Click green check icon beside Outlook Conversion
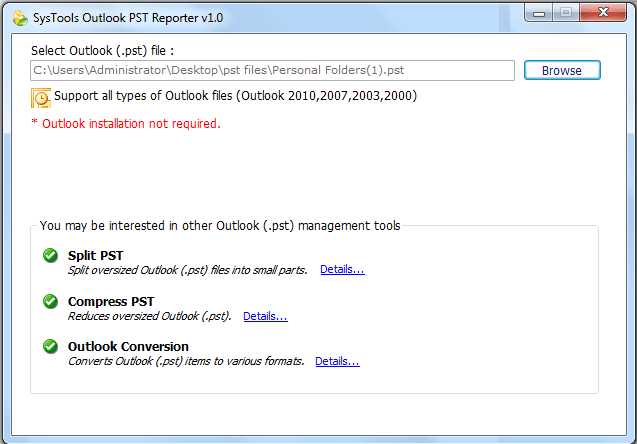Viewport: 637px width, 444px height. tap(50, 347)
